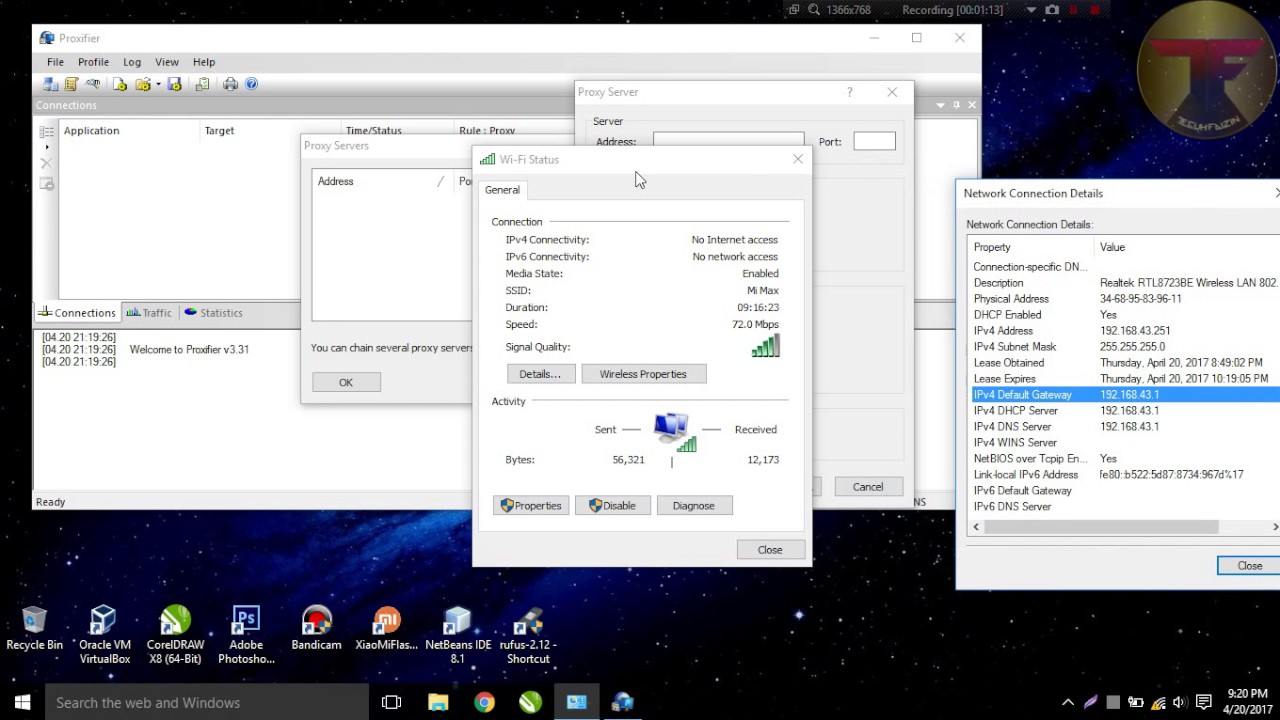Switch to the Statistics tab
This screenshot has width=1280, height=720.
[x=213, y=313]
